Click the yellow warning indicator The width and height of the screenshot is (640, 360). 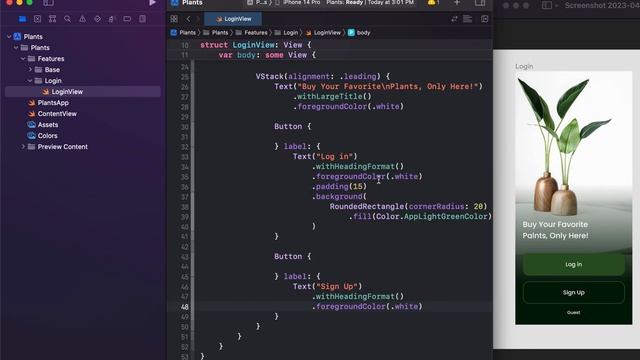coord(433,2)
